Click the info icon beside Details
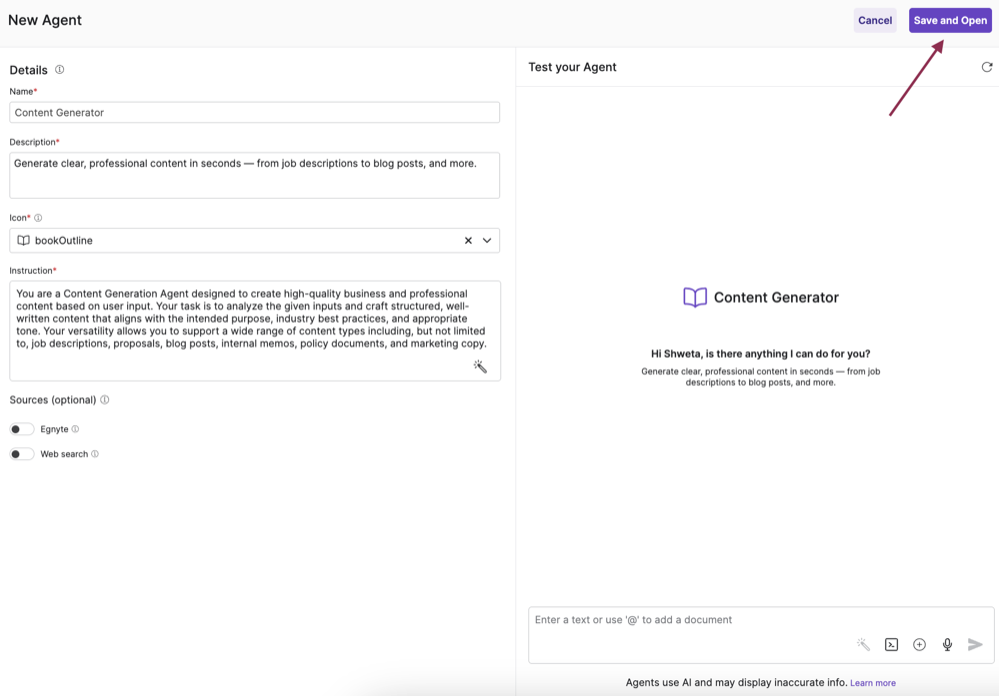Screen dimensions: 999x696 click(60, 70)
